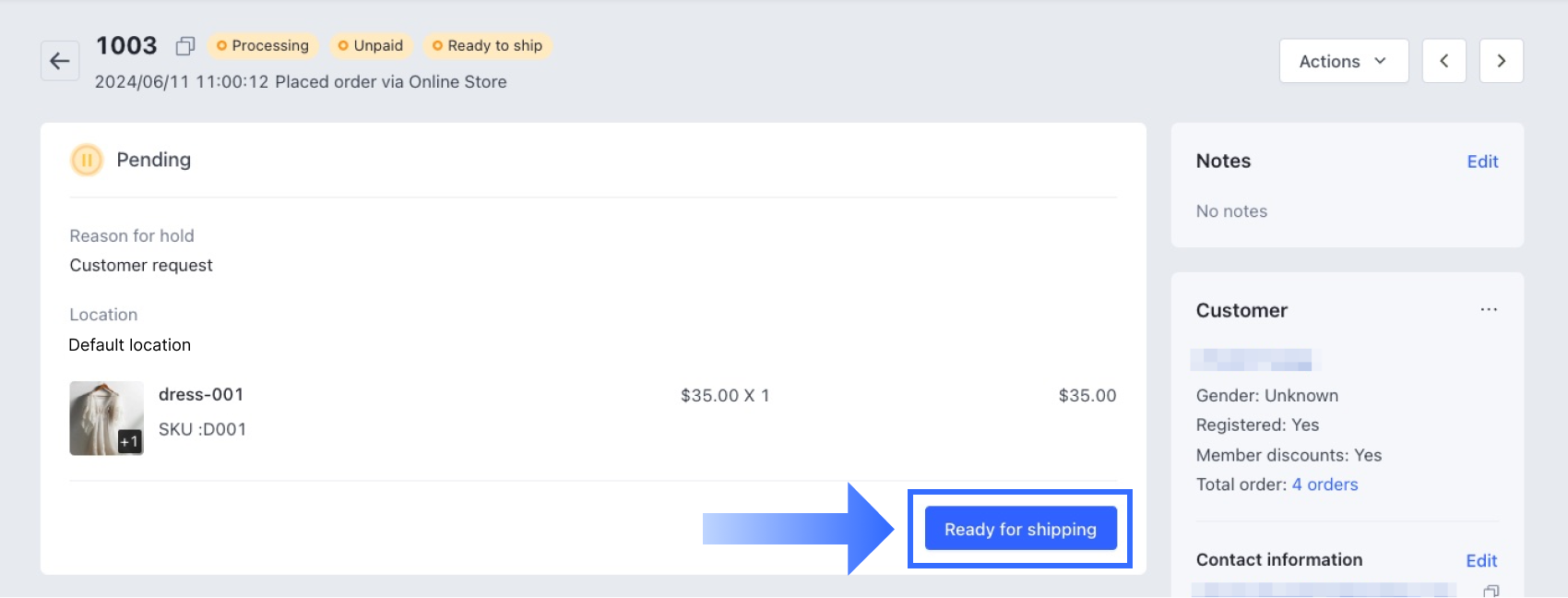This screenshot has height=598, width=1568.
Task: Click the blurred customer name
Action: [1252, 359]
